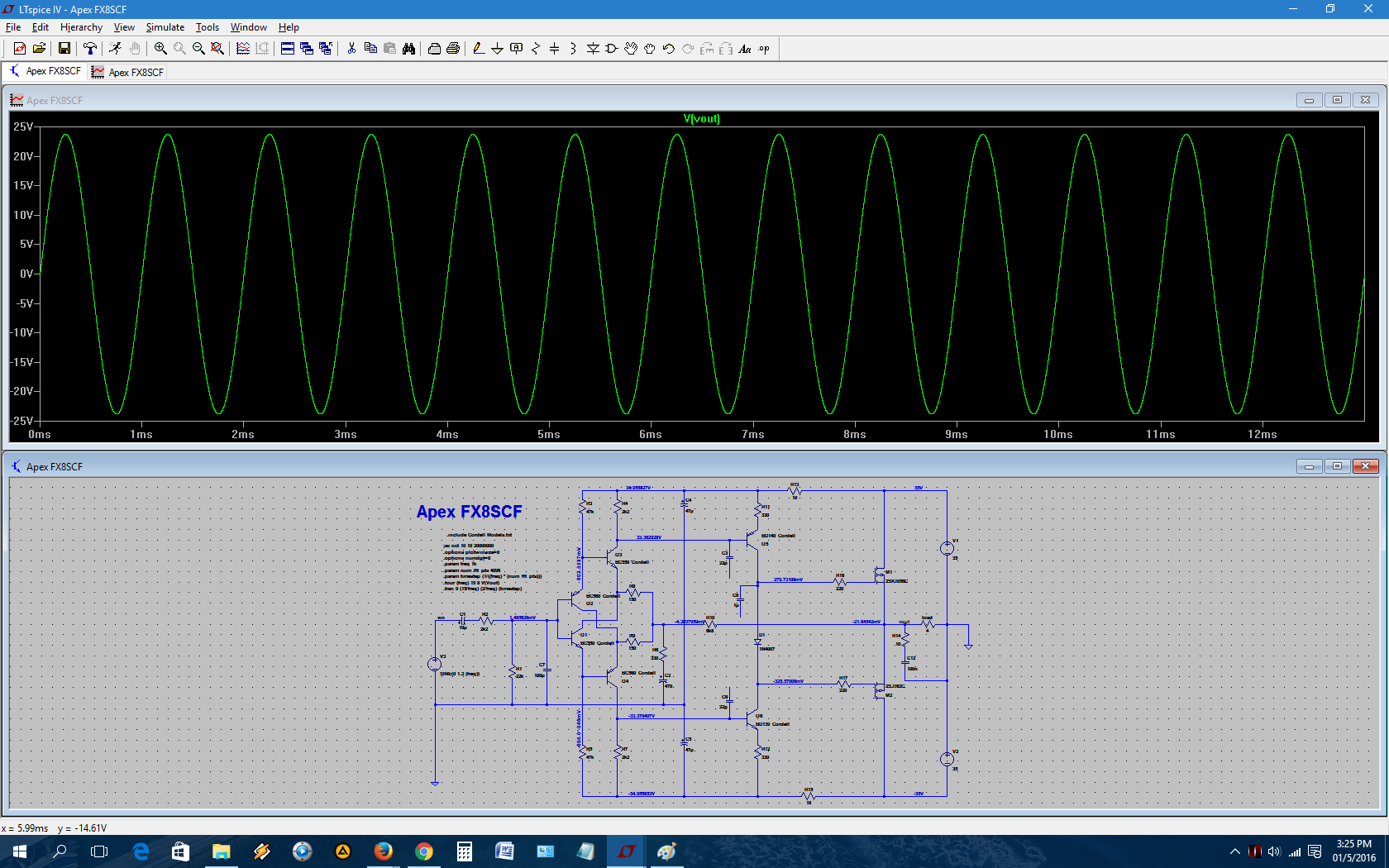Click the 0V label on vertical axis

coord(26,274)
